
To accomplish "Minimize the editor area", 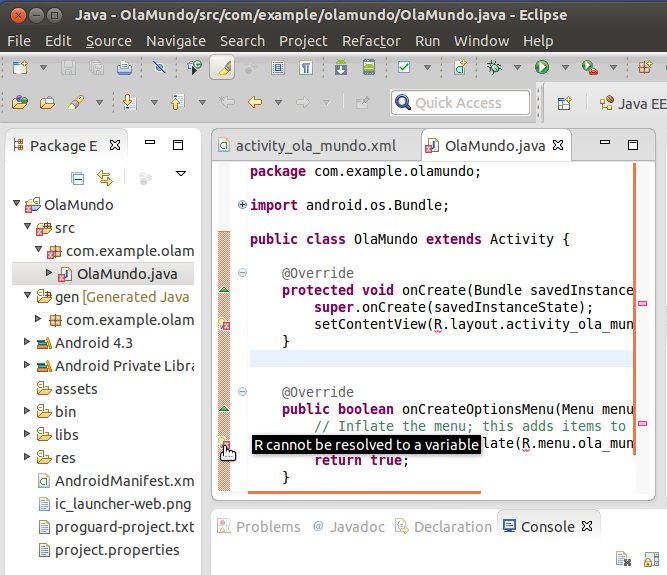I will tap(605, 142).
